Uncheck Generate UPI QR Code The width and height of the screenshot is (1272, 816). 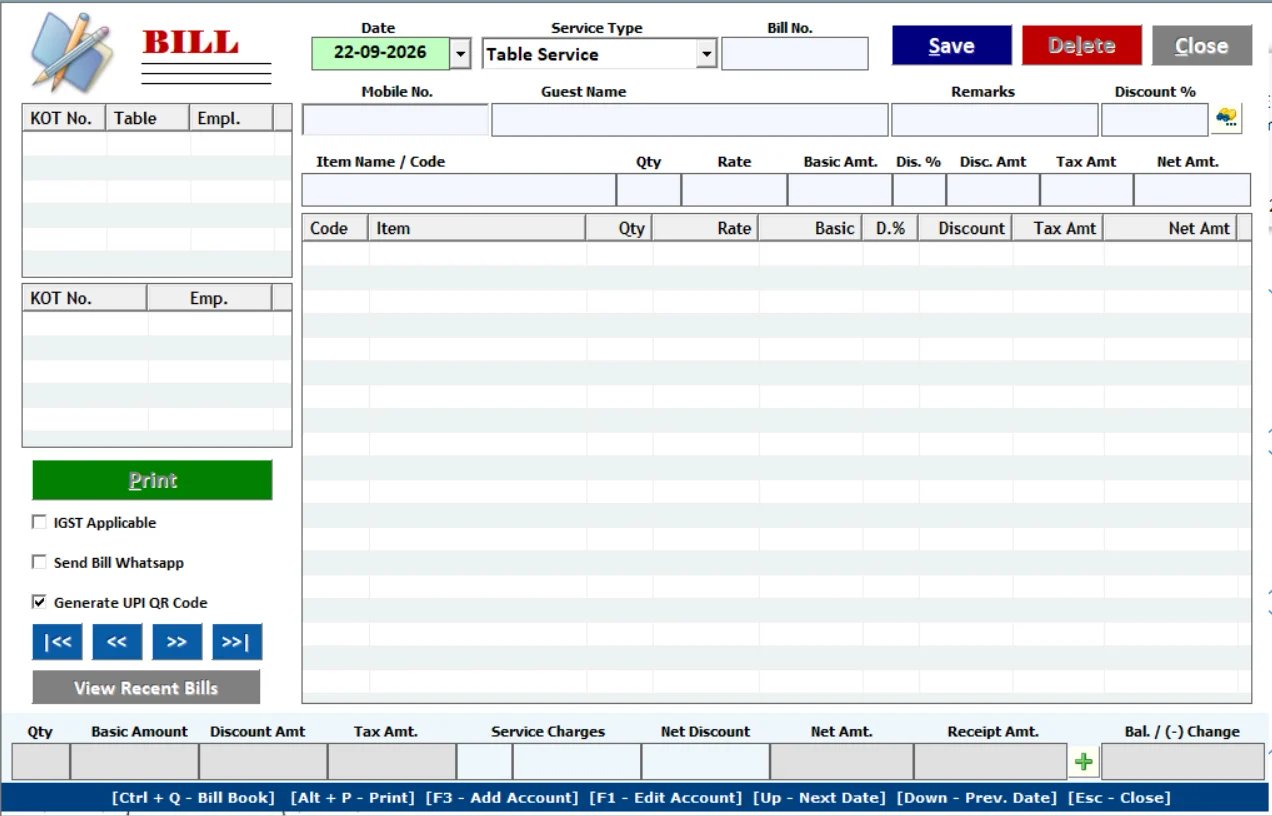(39, 602)
